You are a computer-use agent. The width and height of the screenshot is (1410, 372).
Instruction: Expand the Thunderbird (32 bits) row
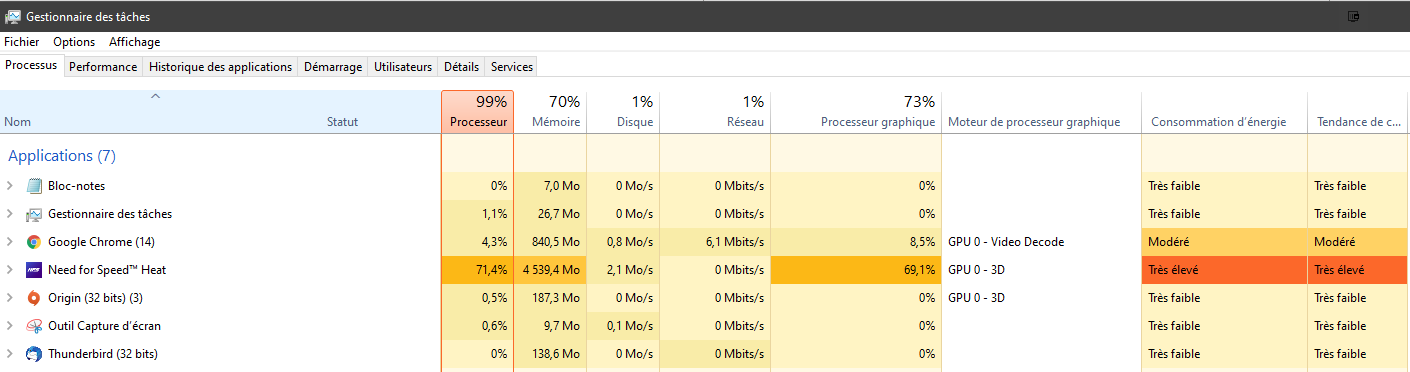coord(10,354)
